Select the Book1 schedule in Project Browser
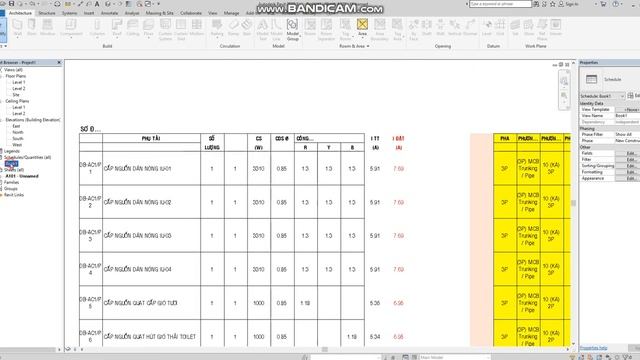640x360 pixels. pyautogui.click(x=11, y=164)
